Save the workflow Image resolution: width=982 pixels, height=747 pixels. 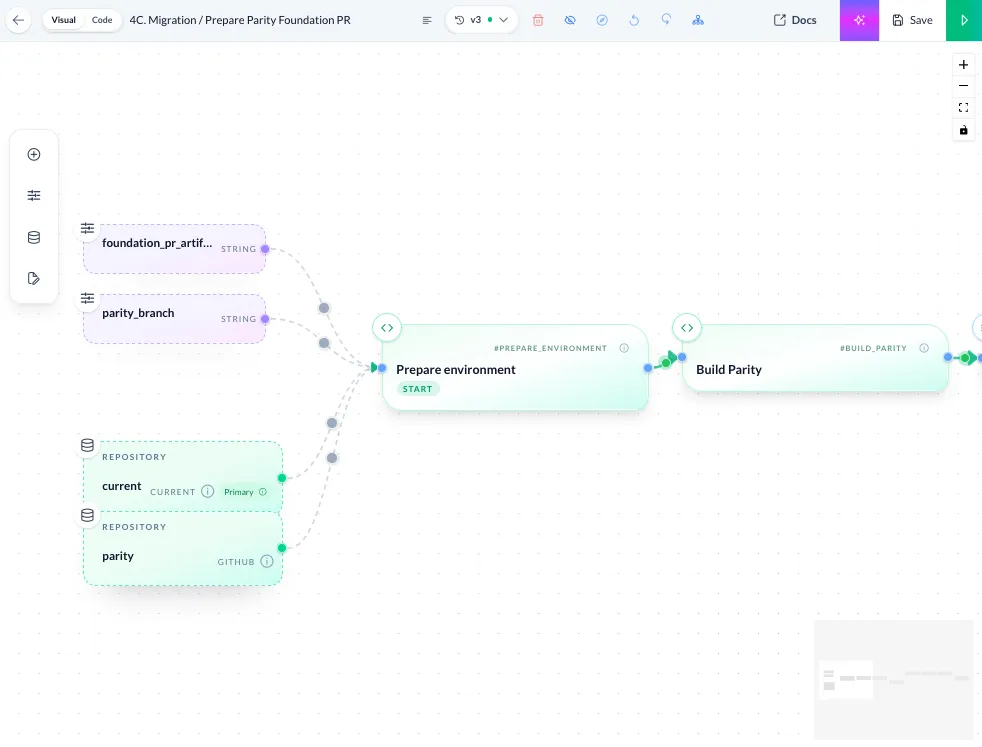pyautogui.click(x=912, y=20)
